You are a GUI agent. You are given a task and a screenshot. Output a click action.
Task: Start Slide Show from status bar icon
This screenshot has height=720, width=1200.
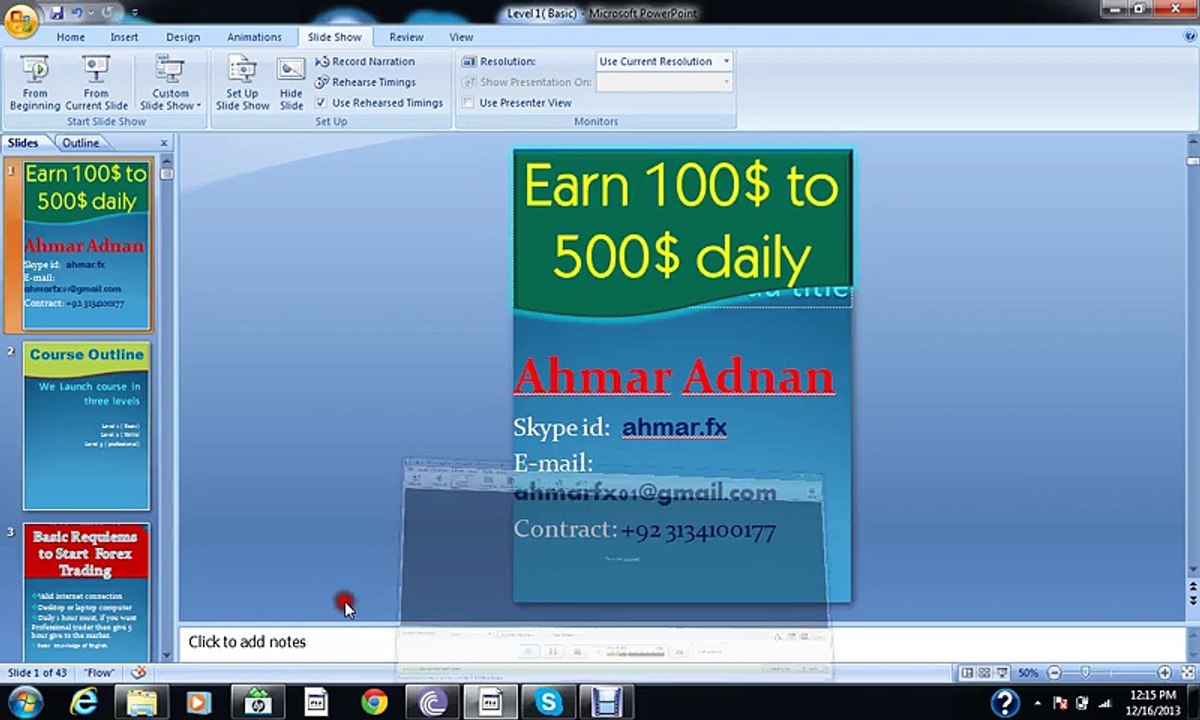click(1002, 673)
